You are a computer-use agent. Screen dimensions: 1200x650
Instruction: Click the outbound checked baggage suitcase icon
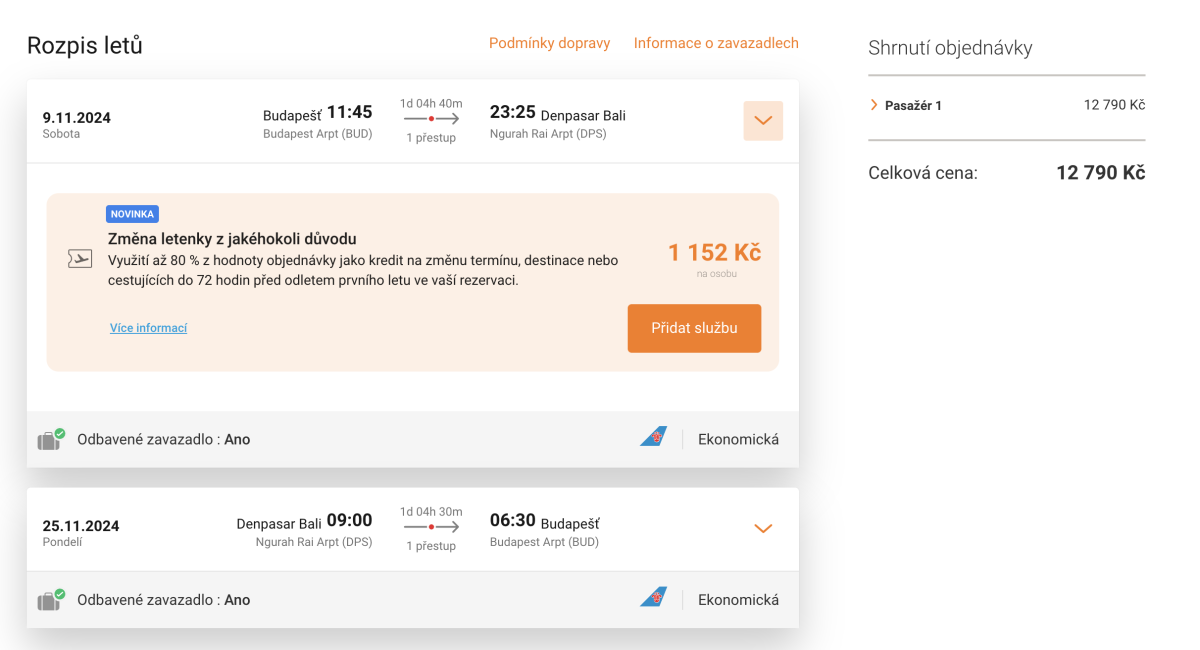pyautogui.click(x=50, y=440)
